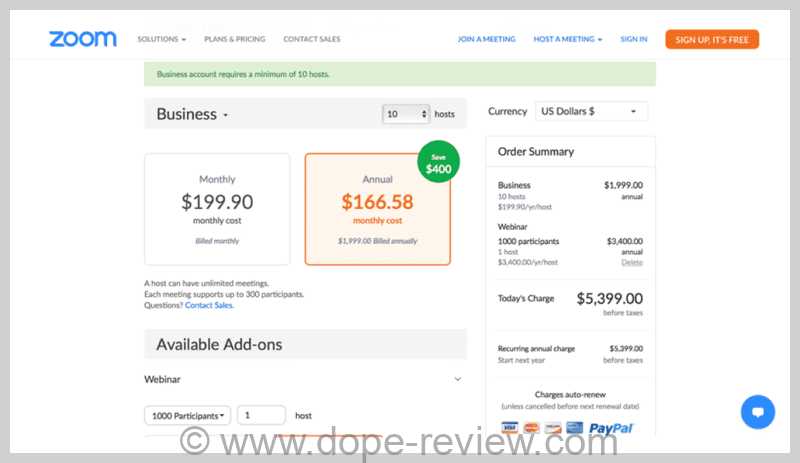Click the webinar host quantity field
The width and height of the screenshot is (800, 463).
click(261, 415)
